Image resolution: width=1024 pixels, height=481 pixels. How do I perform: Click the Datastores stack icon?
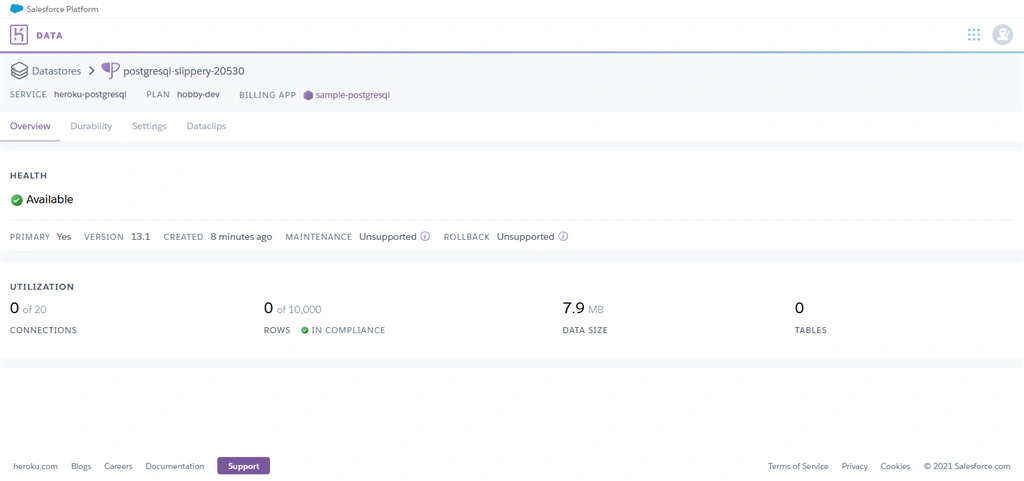point(20,70)
